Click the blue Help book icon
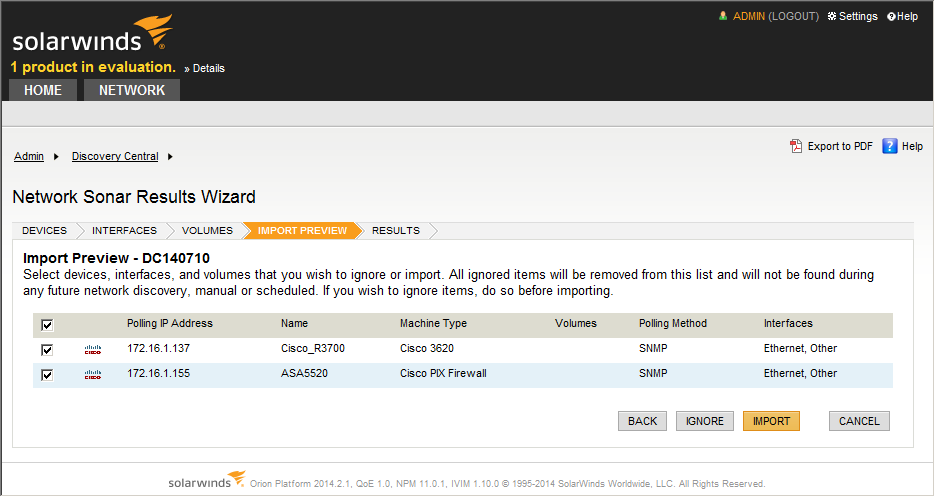The height and width of the screenshot is (497, 935). coord(890,146)
